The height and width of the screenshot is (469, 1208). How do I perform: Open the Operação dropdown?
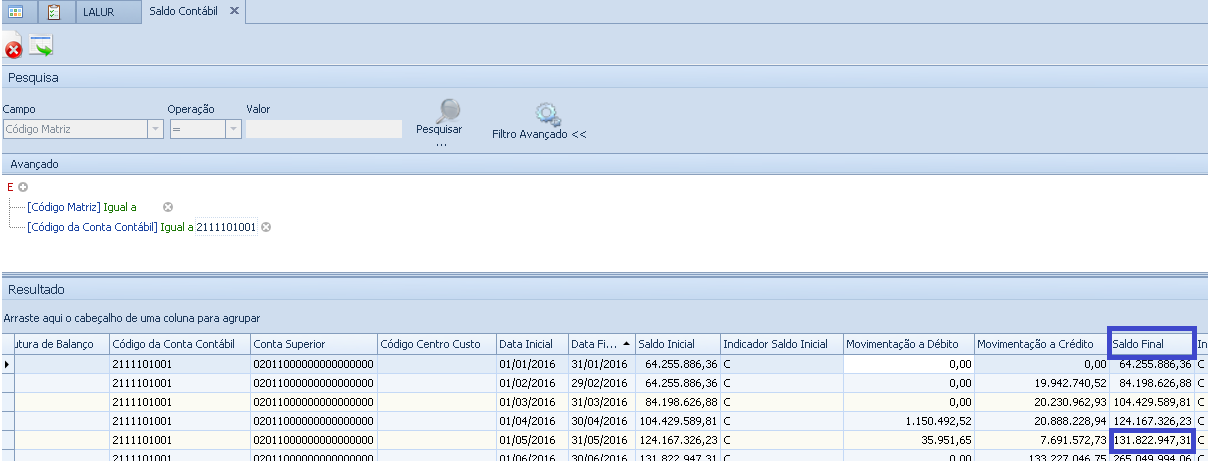[233, 129]
